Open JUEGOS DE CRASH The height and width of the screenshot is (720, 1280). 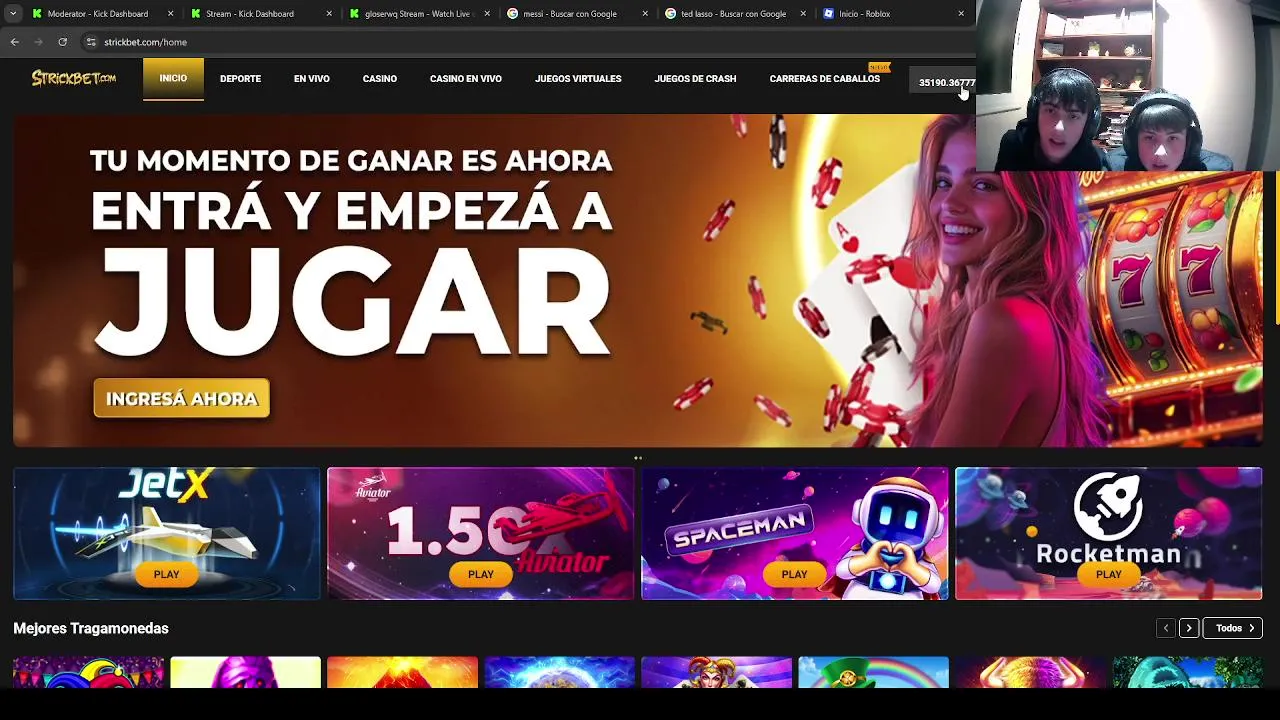click(695, 79)
